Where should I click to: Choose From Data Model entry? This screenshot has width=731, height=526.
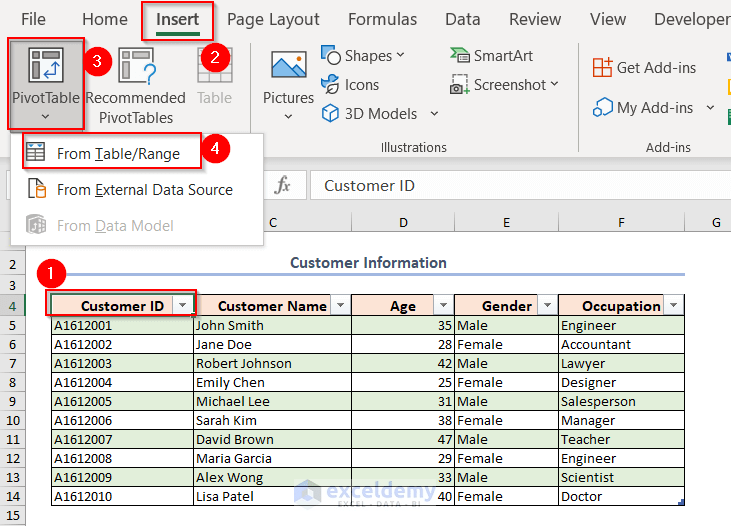pos(137,226)
